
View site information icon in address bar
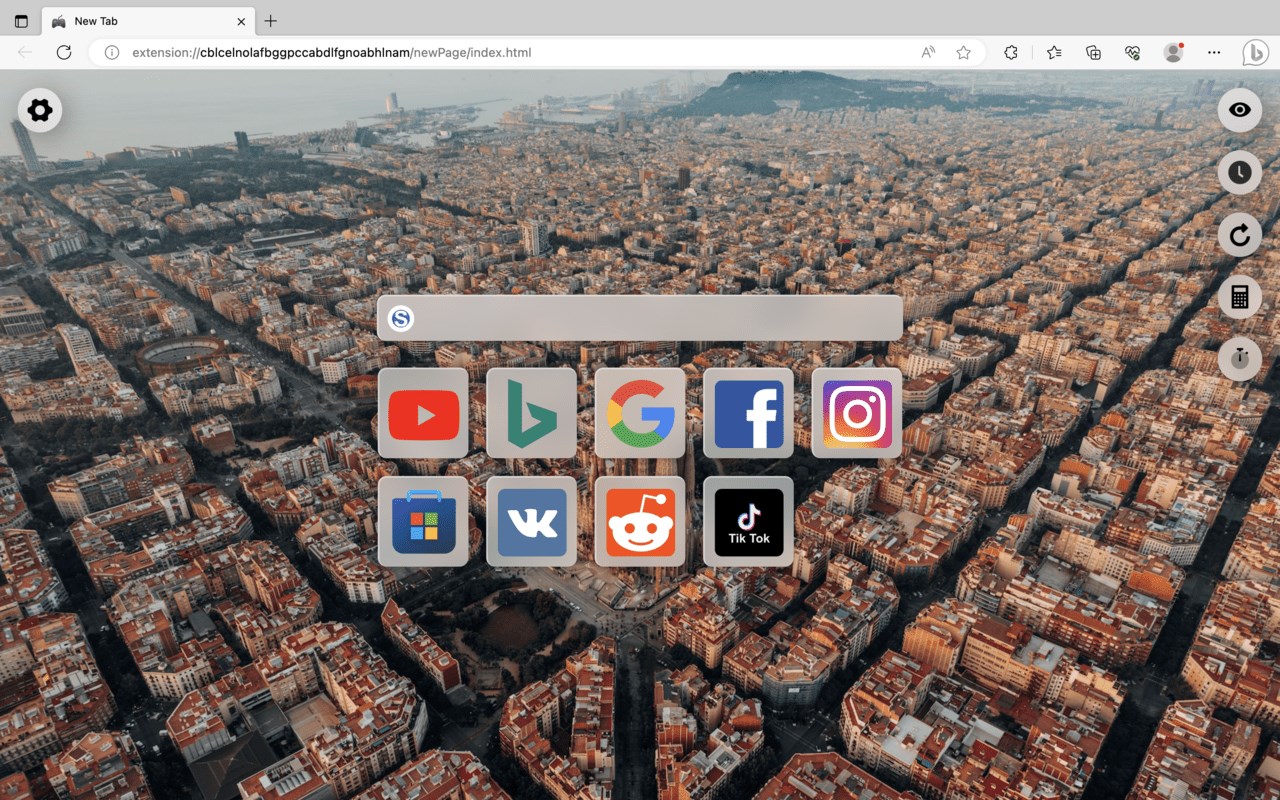(112, 52)
